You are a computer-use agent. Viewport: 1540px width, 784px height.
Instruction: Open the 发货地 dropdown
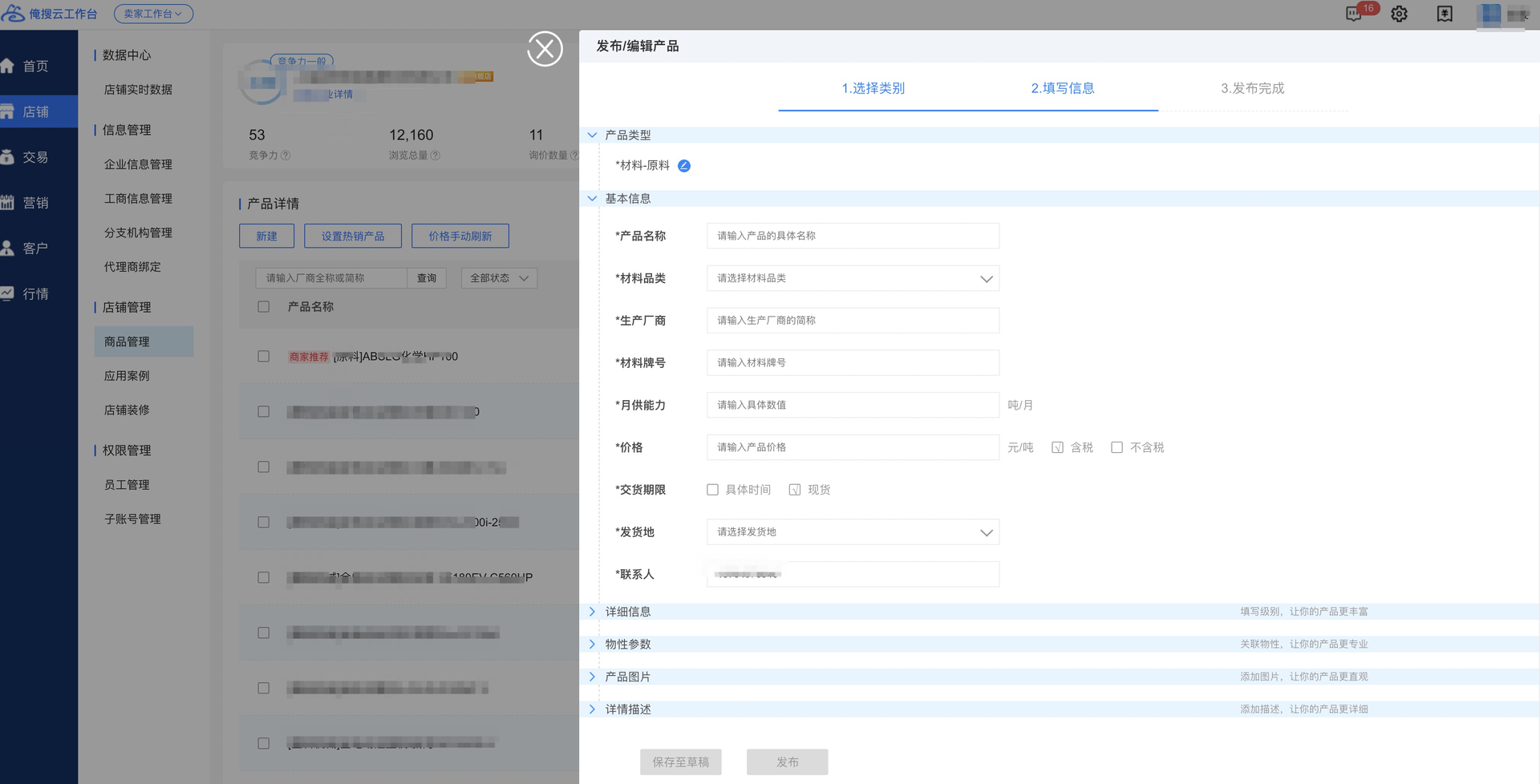tap(853, 532)
